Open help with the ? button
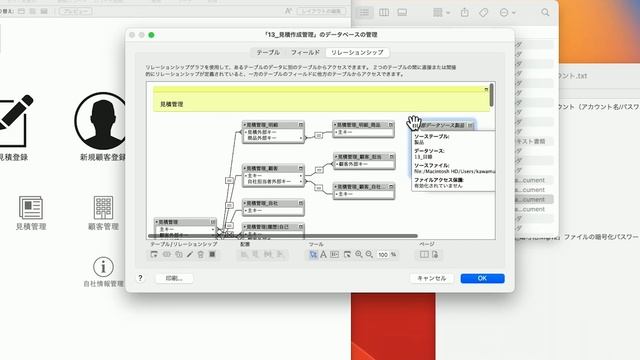Image resolution: width=640 pixels, height=360 pixels. click(140, 278)
